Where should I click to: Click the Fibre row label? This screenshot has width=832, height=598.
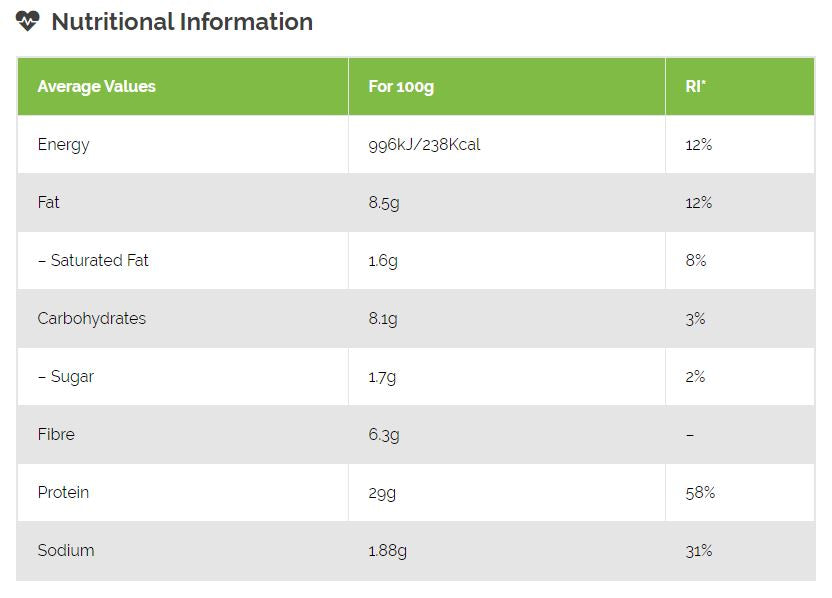[x=56, y=434]
